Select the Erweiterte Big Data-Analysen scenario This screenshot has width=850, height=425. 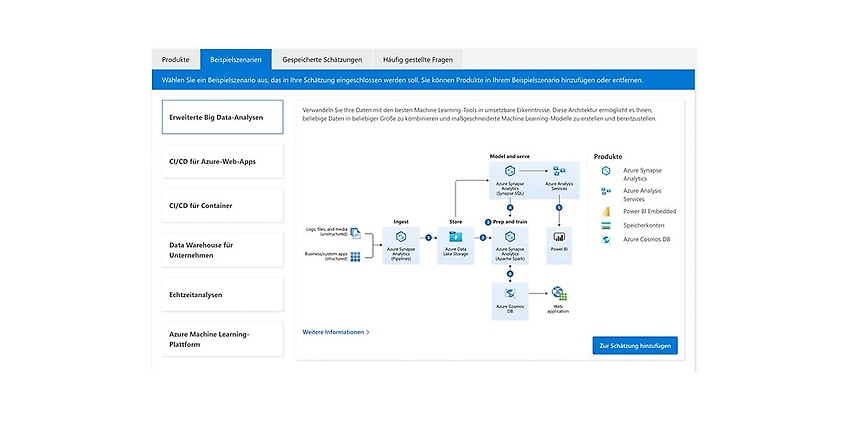[x=222, y=117]
